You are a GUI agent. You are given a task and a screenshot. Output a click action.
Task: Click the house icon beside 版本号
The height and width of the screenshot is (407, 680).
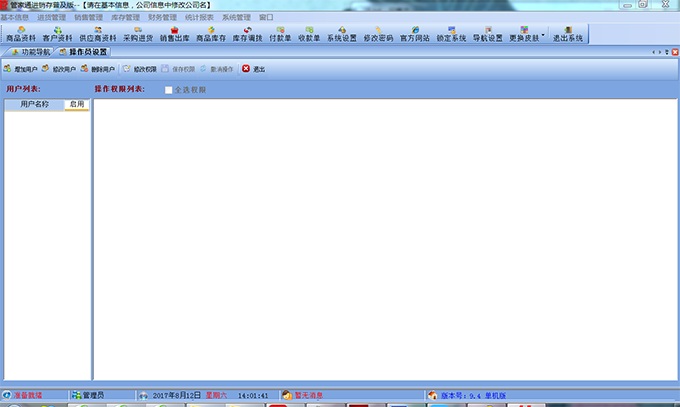click(432, 395)
